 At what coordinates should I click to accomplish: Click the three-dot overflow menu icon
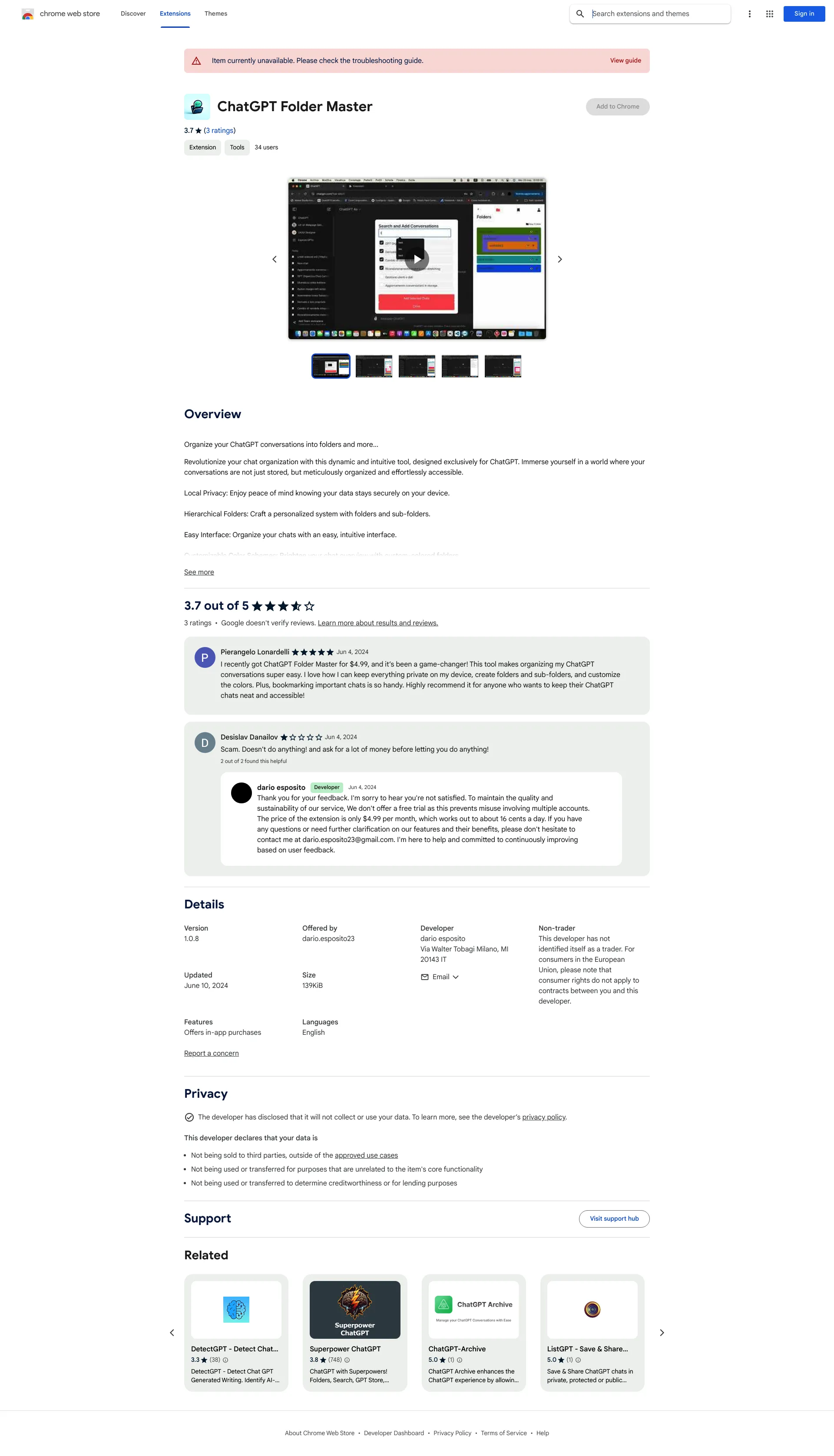point(750,13)
